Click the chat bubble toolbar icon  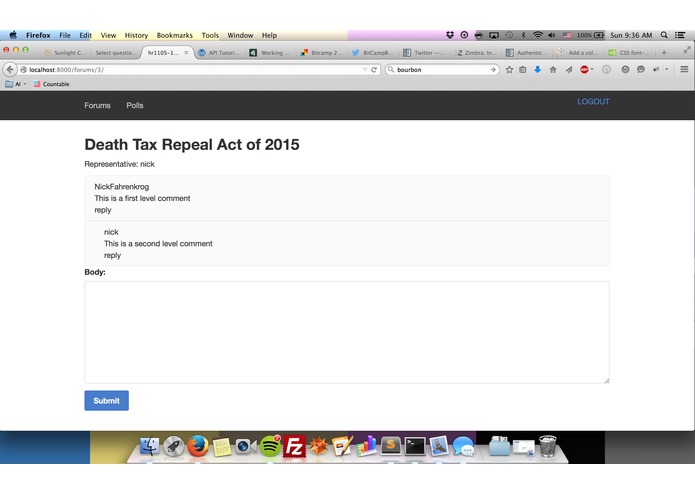tap(640, 70)
